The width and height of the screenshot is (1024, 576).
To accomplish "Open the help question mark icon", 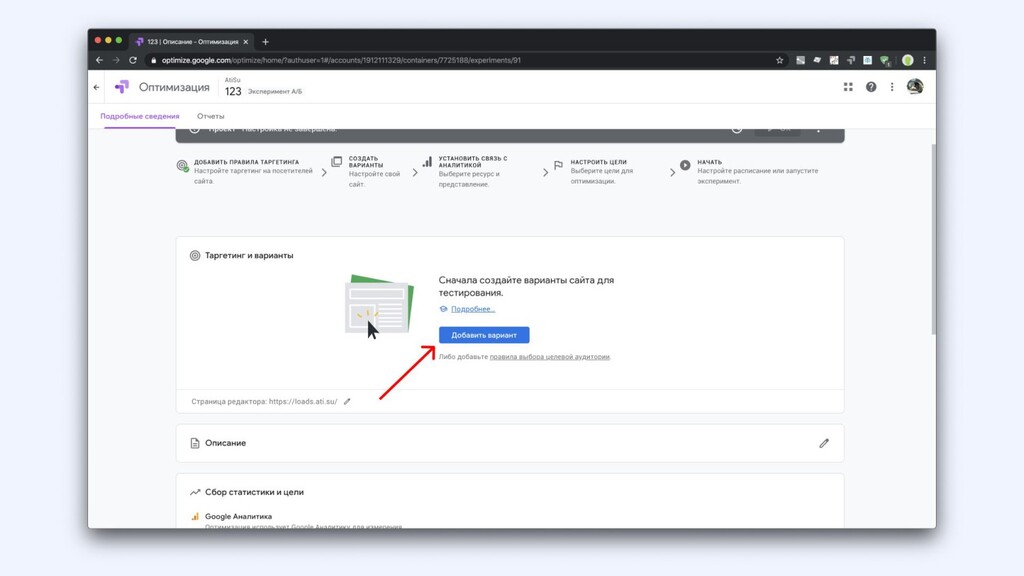I will point(871,87).
